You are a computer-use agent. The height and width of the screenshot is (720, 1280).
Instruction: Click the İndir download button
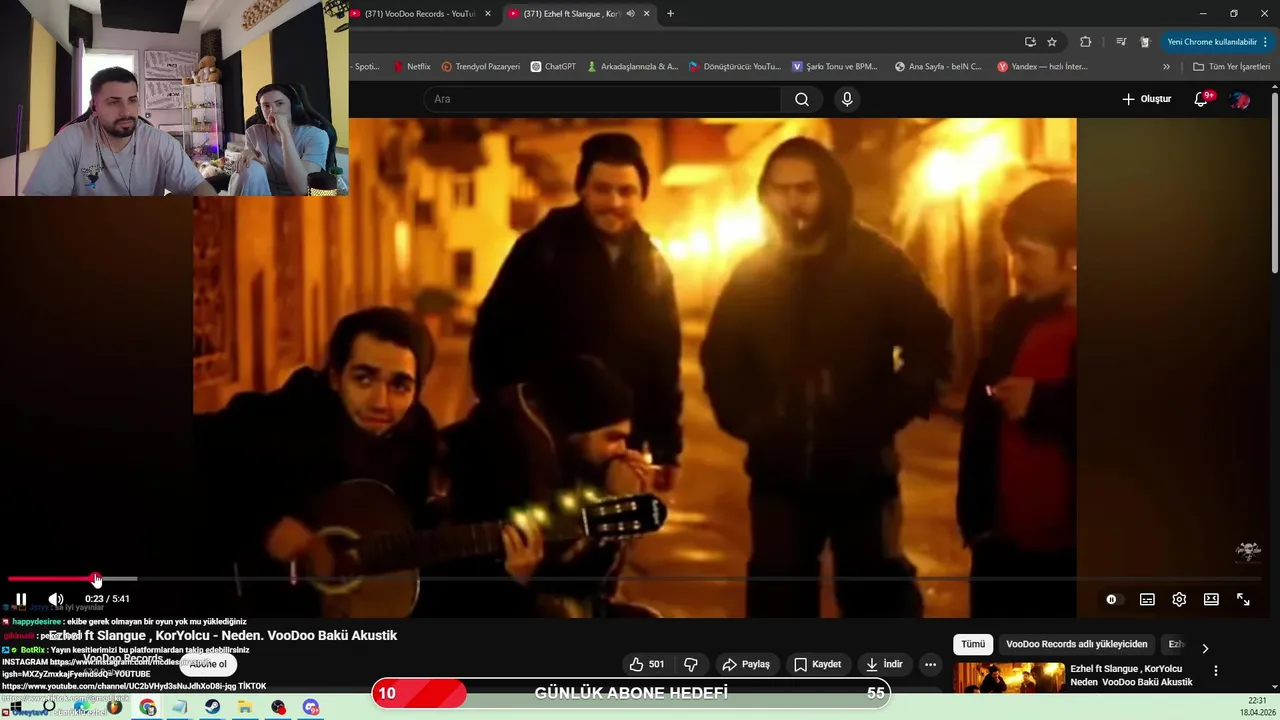click(884, 664)
